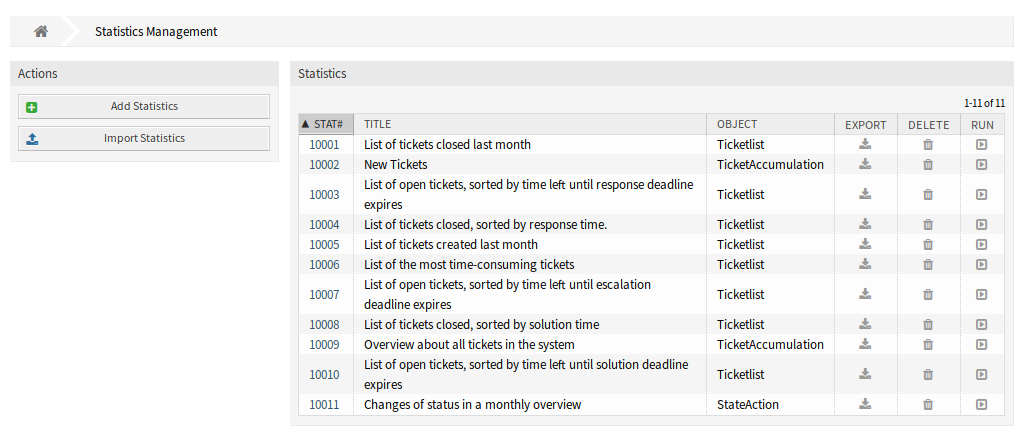This screenshot has width=1025, height=447.
Task: Open statistic number 10002 link
Action: 324,164
